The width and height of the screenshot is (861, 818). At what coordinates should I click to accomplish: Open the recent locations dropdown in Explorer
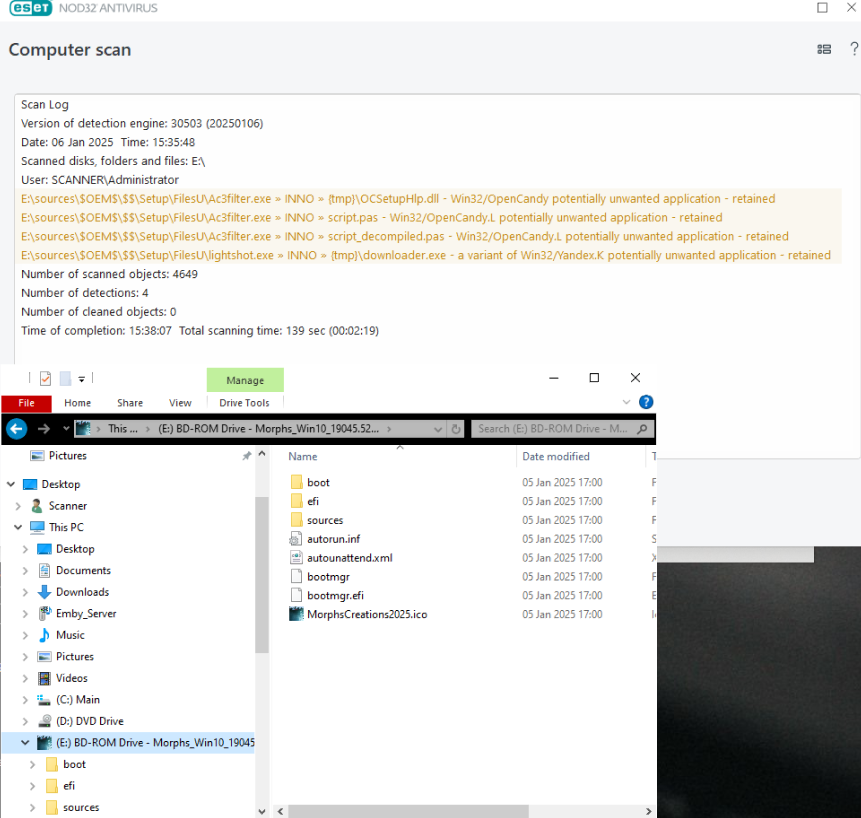(x=66, y=428)
